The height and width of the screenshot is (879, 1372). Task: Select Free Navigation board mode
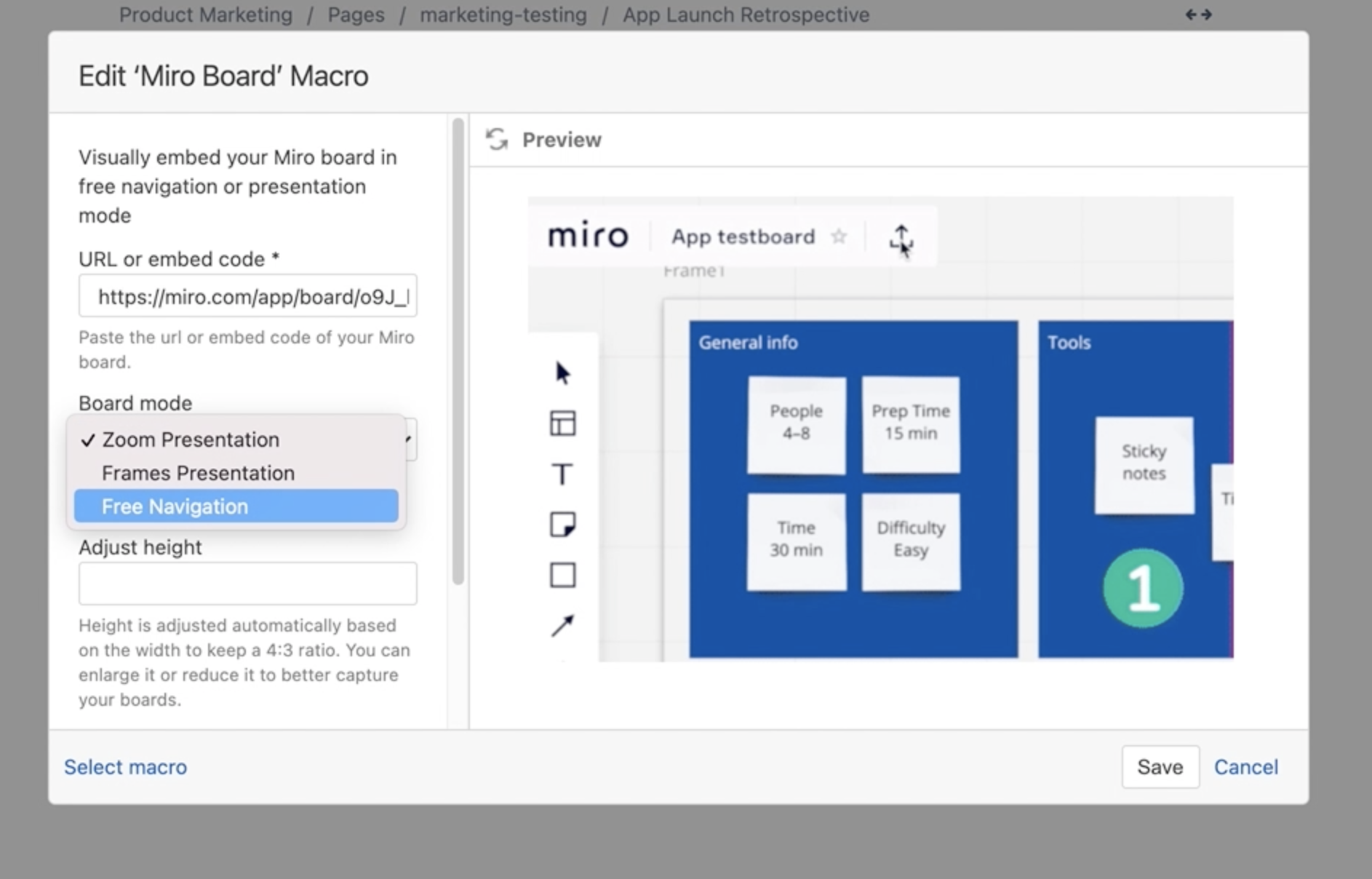175,506
